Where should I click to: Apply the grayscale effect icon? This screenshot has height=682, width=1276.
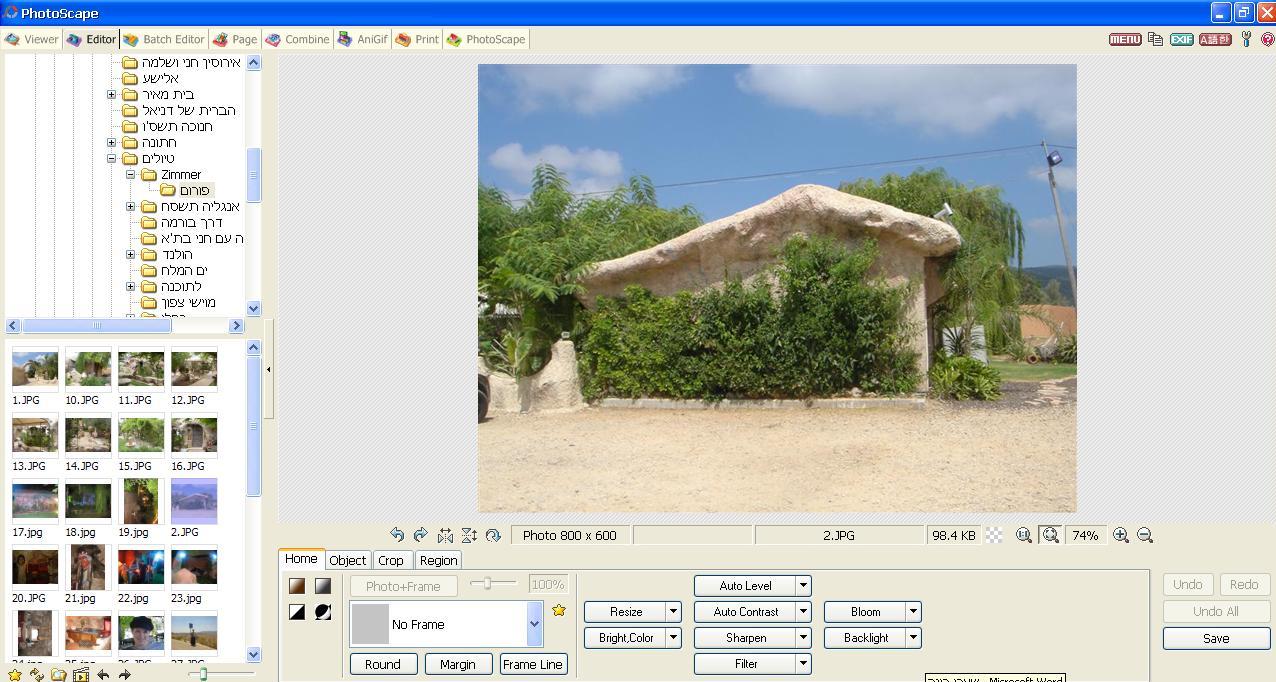click(323, 586)
